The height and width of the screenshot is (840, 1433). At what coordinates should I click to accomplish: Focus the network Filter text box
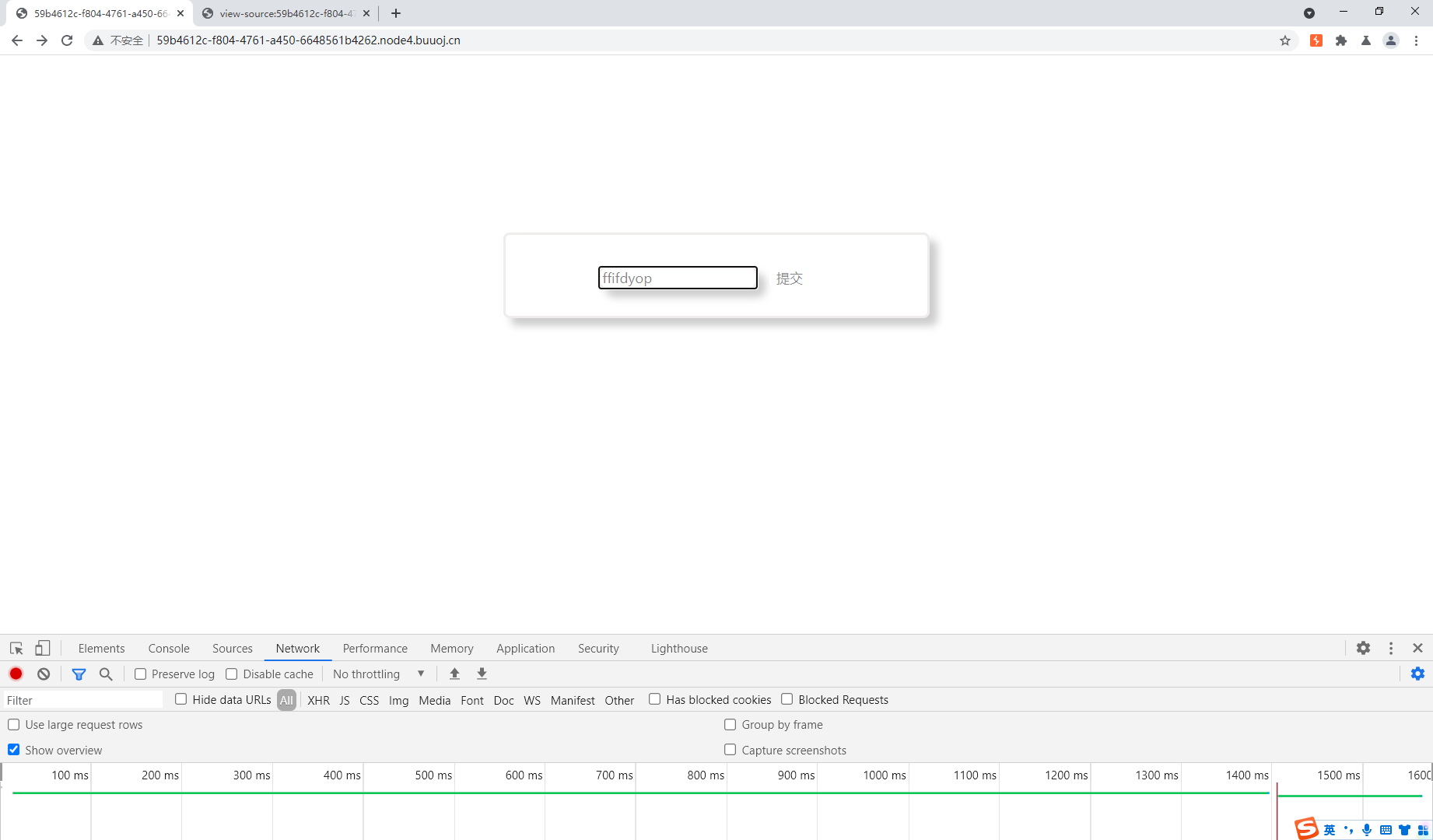(x=83, y=700)
